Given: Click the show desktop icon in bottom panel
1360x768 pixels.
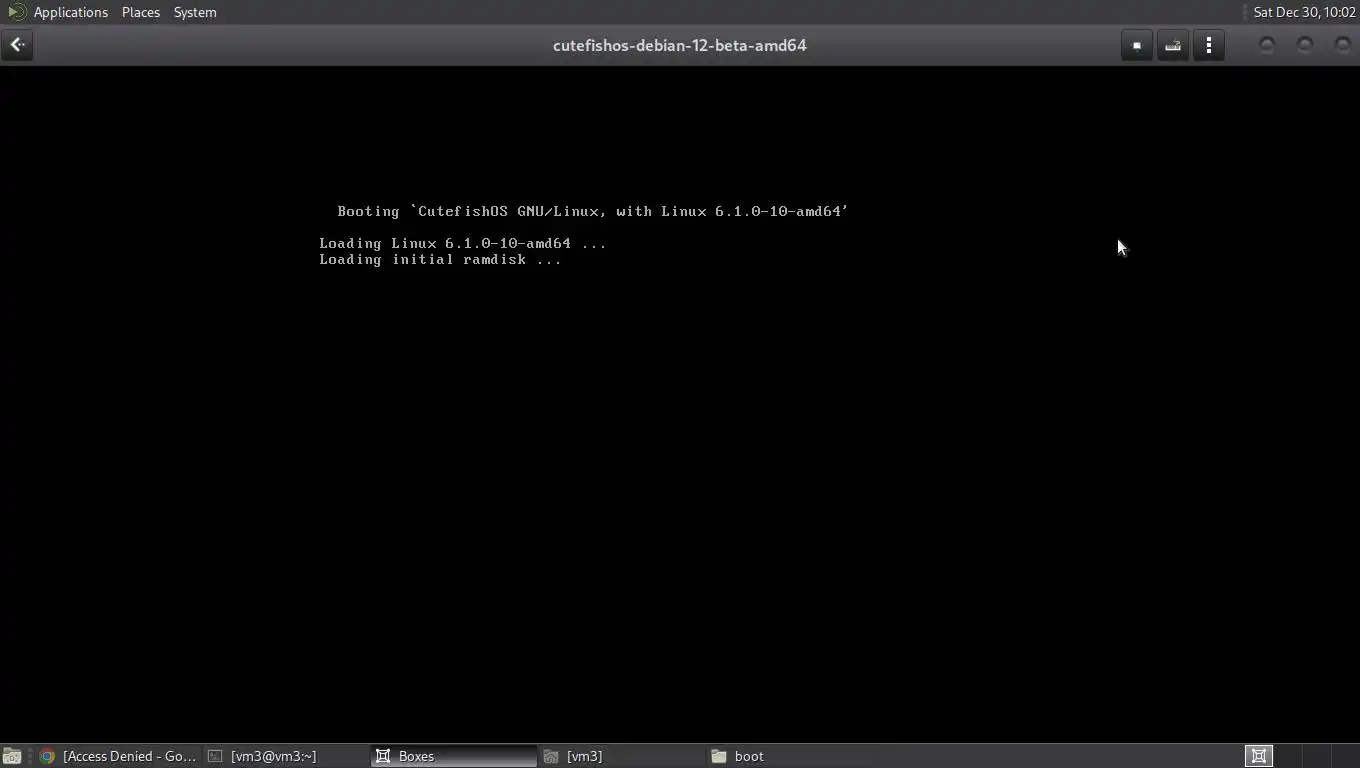Looking at the screenshot, I should point(12,756).
